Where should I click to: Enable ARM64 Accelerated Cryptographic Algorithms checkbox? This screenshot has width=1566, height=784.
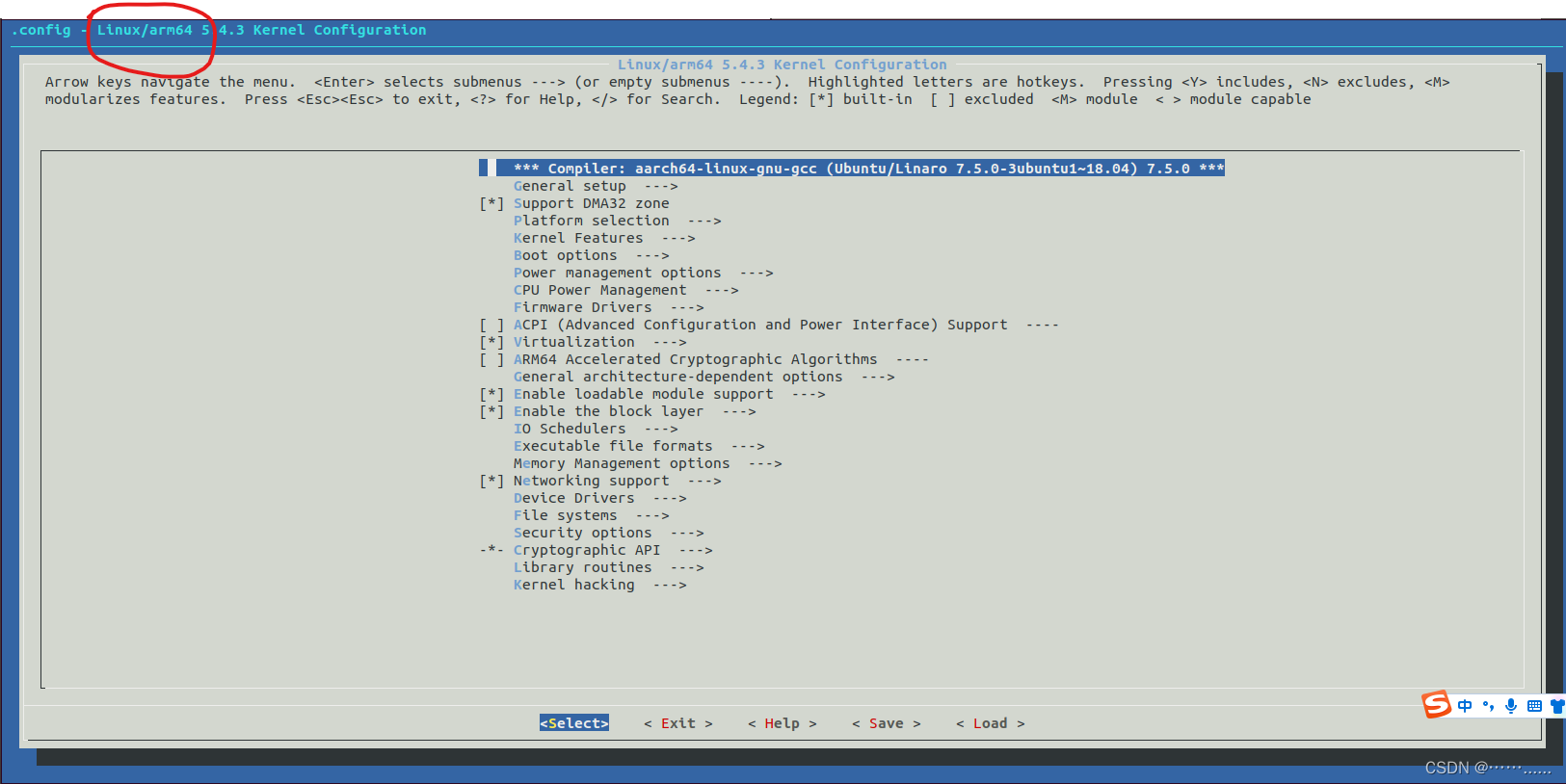(x=491, y=359)
